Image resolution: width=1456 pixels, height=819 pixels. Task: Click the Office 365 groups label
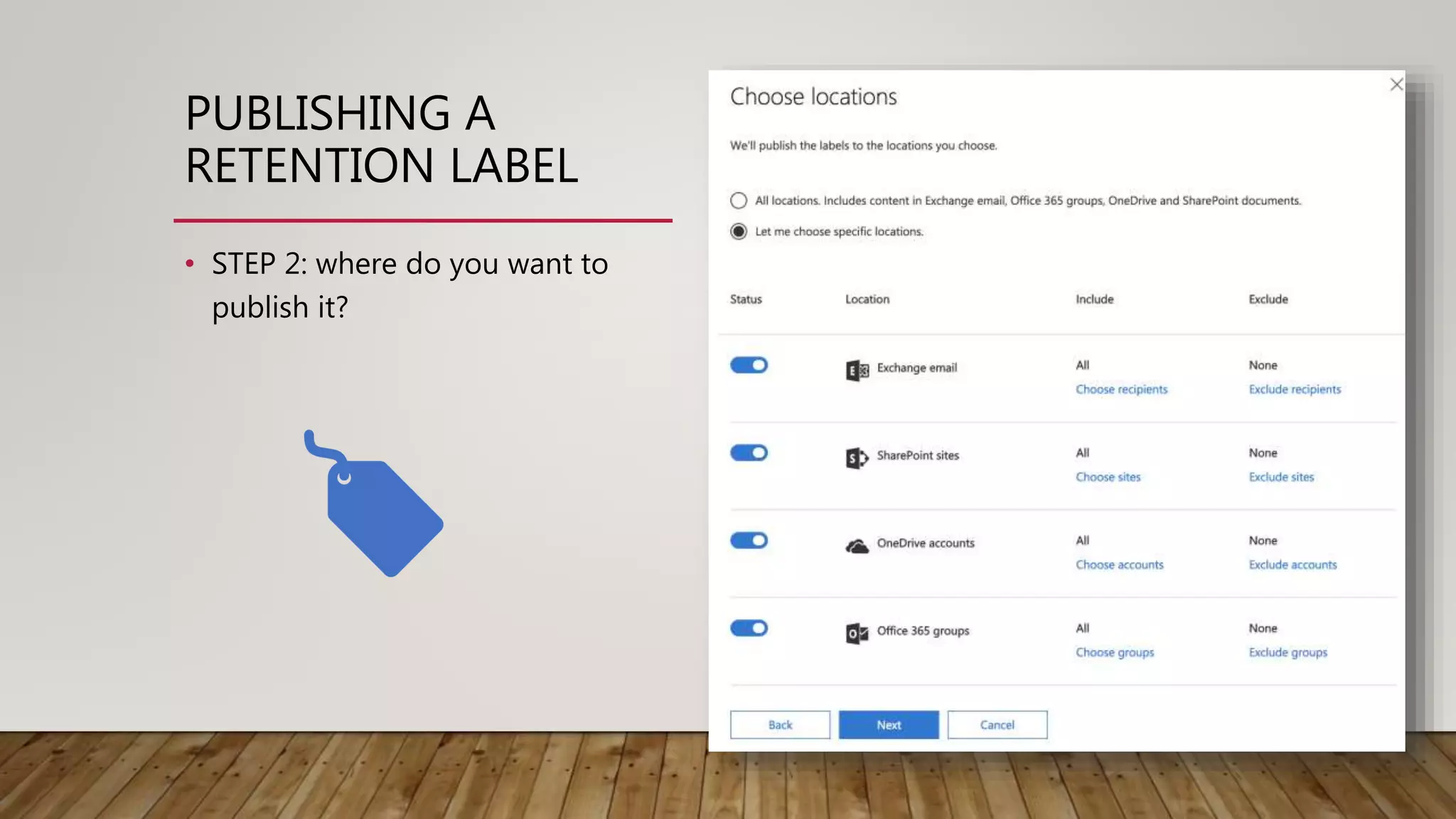click(923, 631)
